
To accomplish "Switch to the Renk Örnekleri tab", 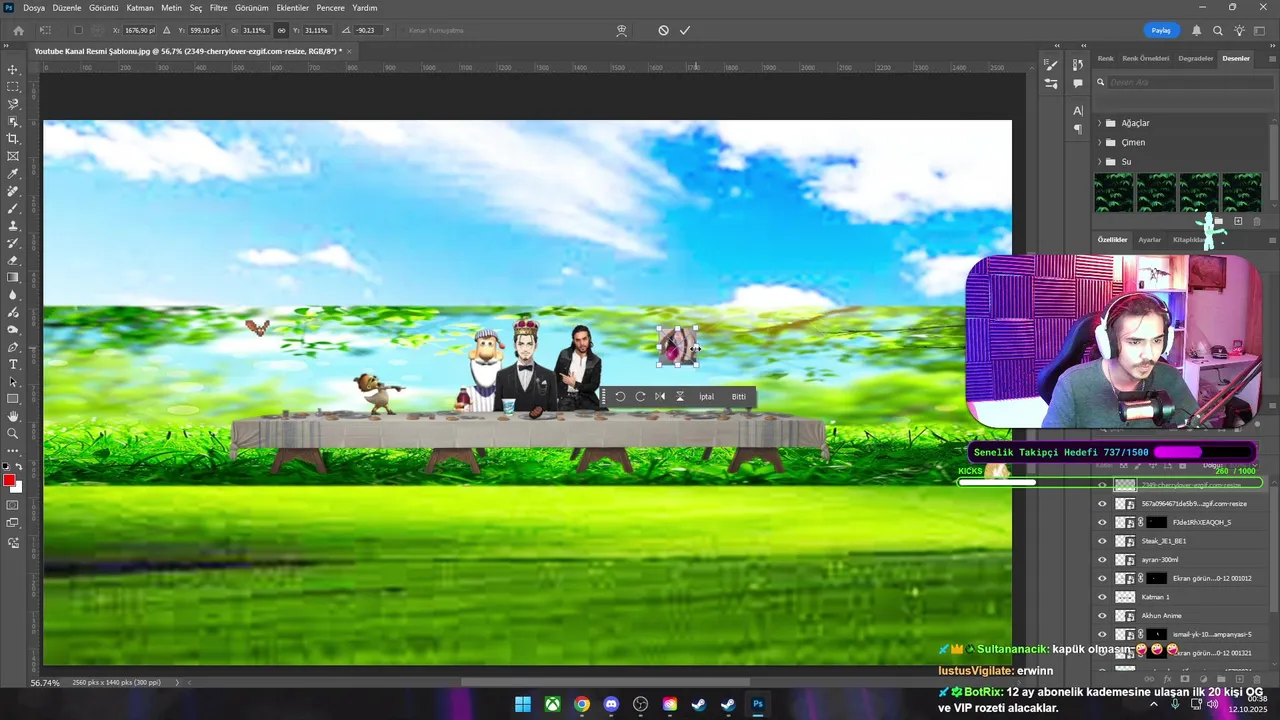I will click(1146, 58).
